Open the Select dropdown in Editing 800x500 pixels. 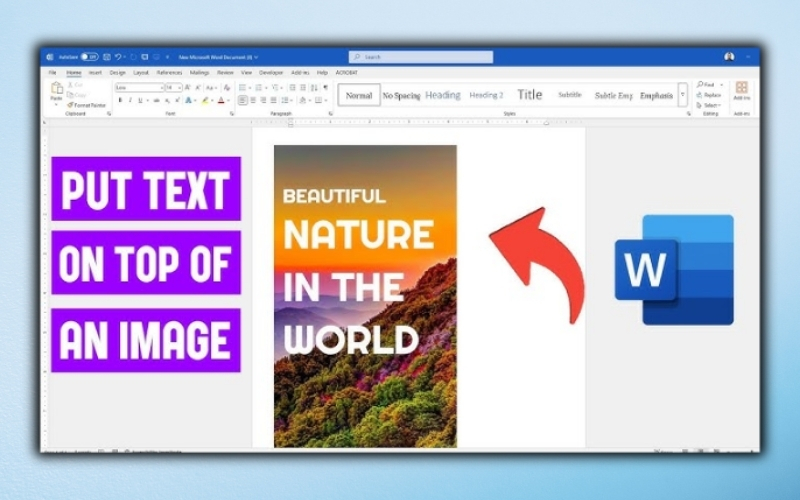point(709,105)
